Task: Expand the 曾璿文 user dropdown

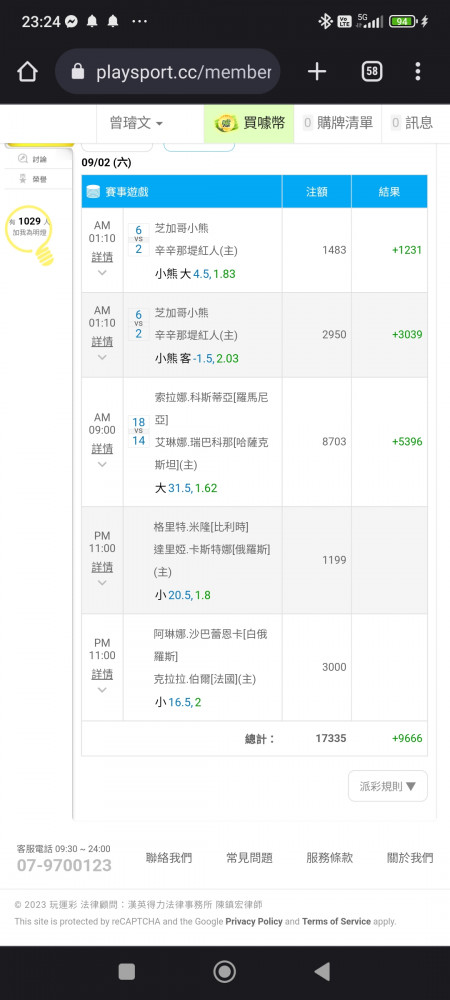Action: [136, 123]
